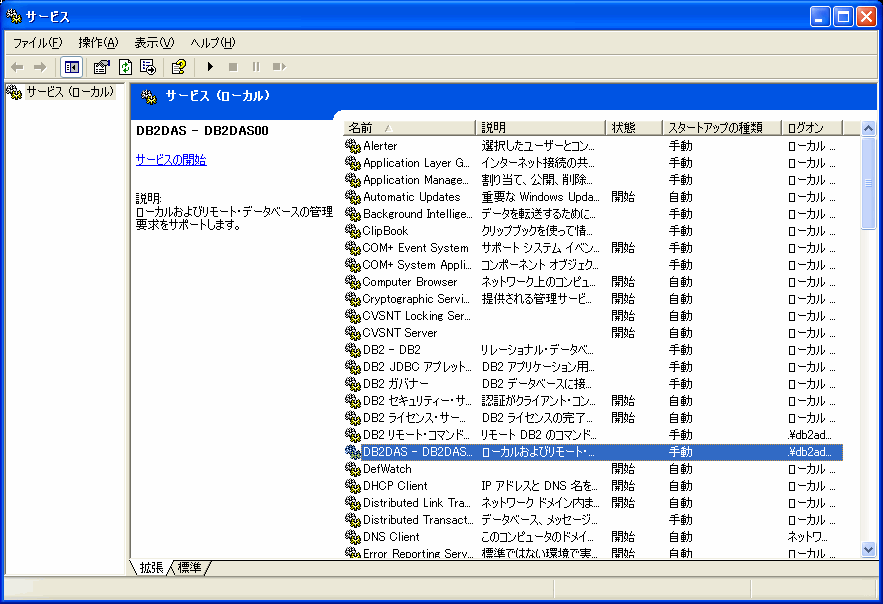Select the DB2 ライセンス・サー... service
883x604 pixels.
pos(593,418)
